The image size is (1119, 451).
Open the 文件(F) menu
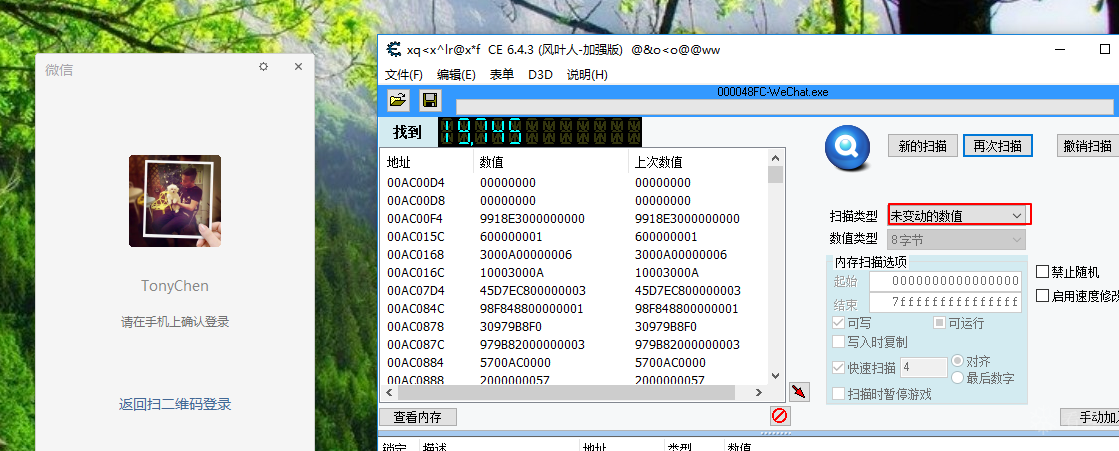pyautogui.click(x=404, y=75)
